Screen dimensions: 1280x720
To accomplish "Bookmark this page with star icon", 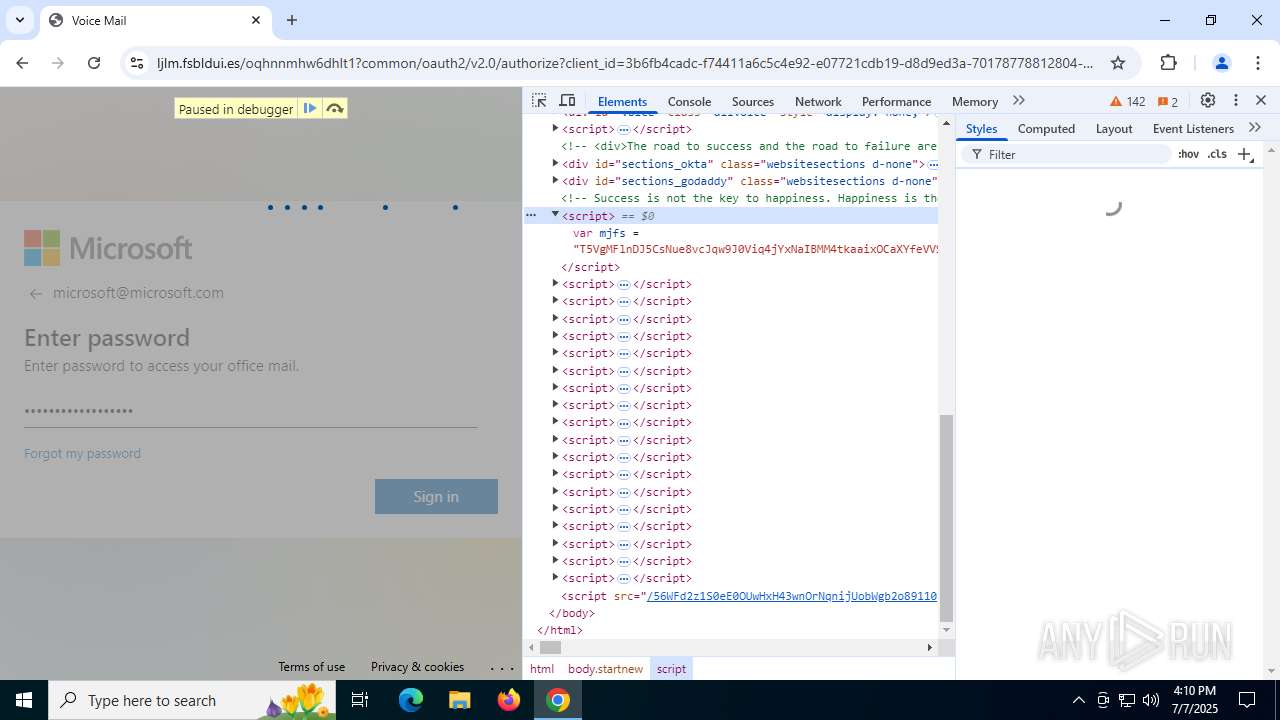I will (x=1118, y=63).
